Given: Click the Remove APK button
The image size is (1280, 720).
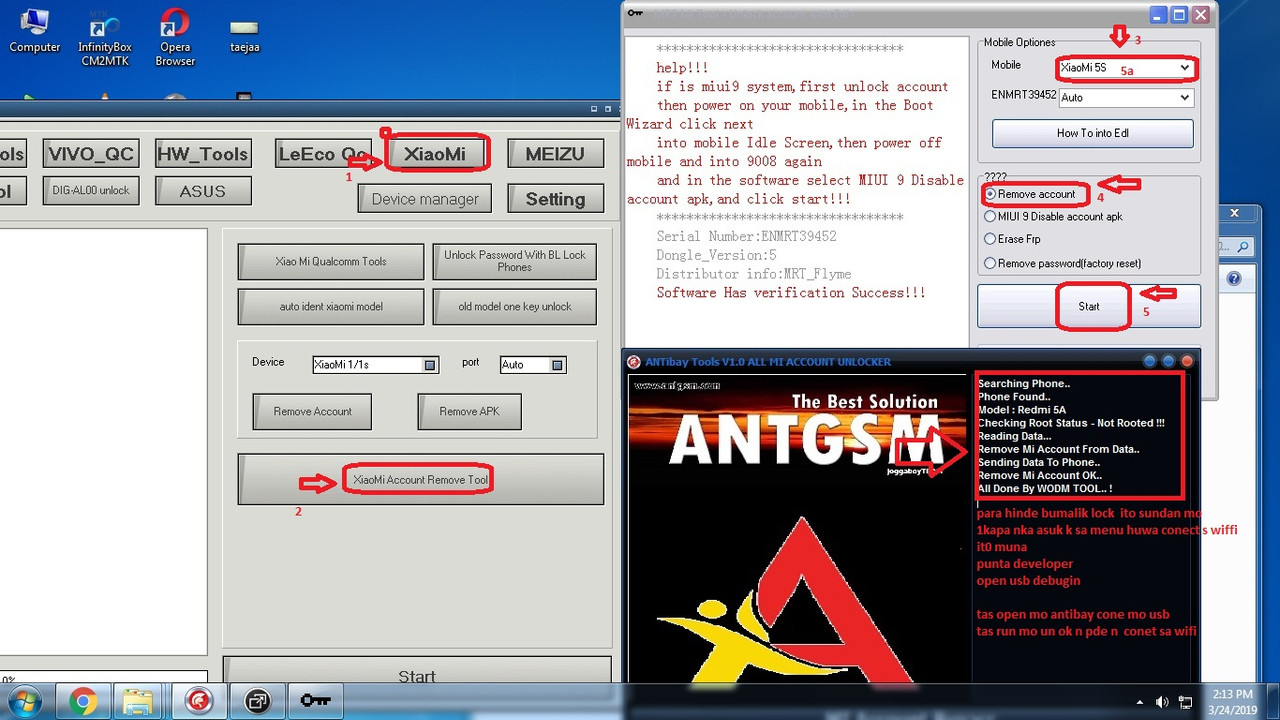Looking at the screenshot, I should (x=469, y=411).
